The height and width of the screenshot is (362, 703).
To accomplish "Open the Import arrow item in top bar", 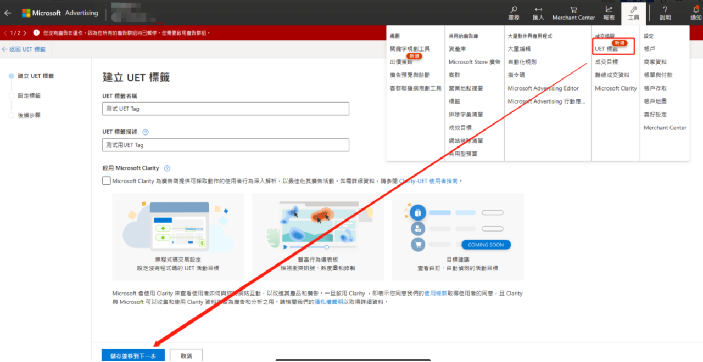I will click(x=538, y=13).
